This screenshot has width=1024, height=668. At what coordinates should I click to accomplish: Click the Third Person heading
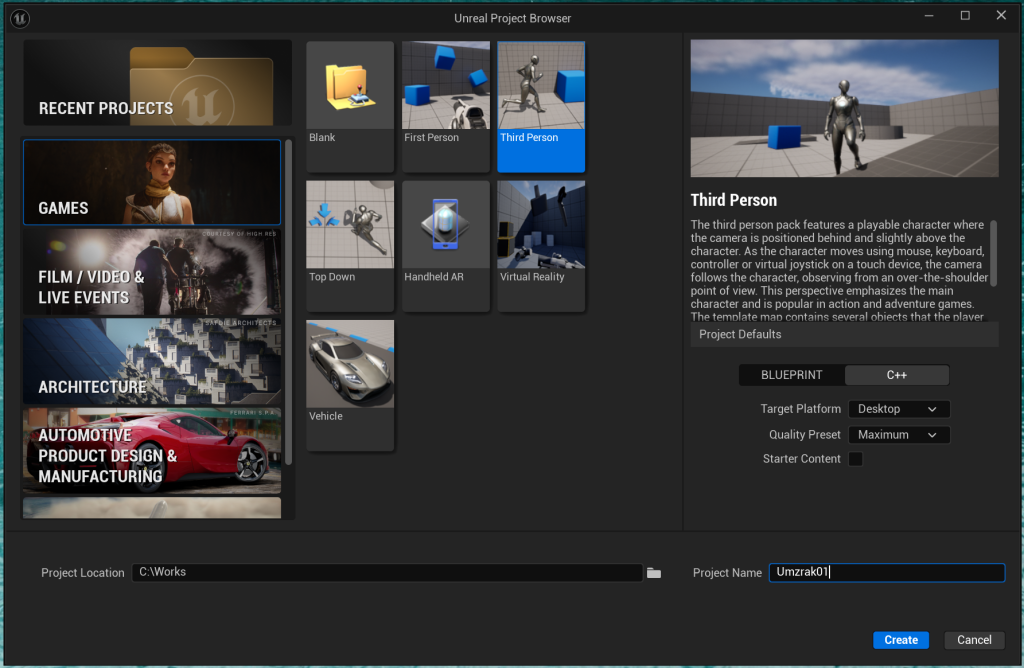[734, 200]
